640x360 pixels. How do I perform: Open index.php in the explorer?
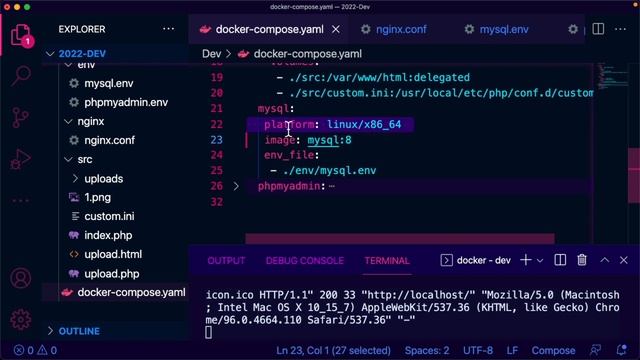click(108, 235)
